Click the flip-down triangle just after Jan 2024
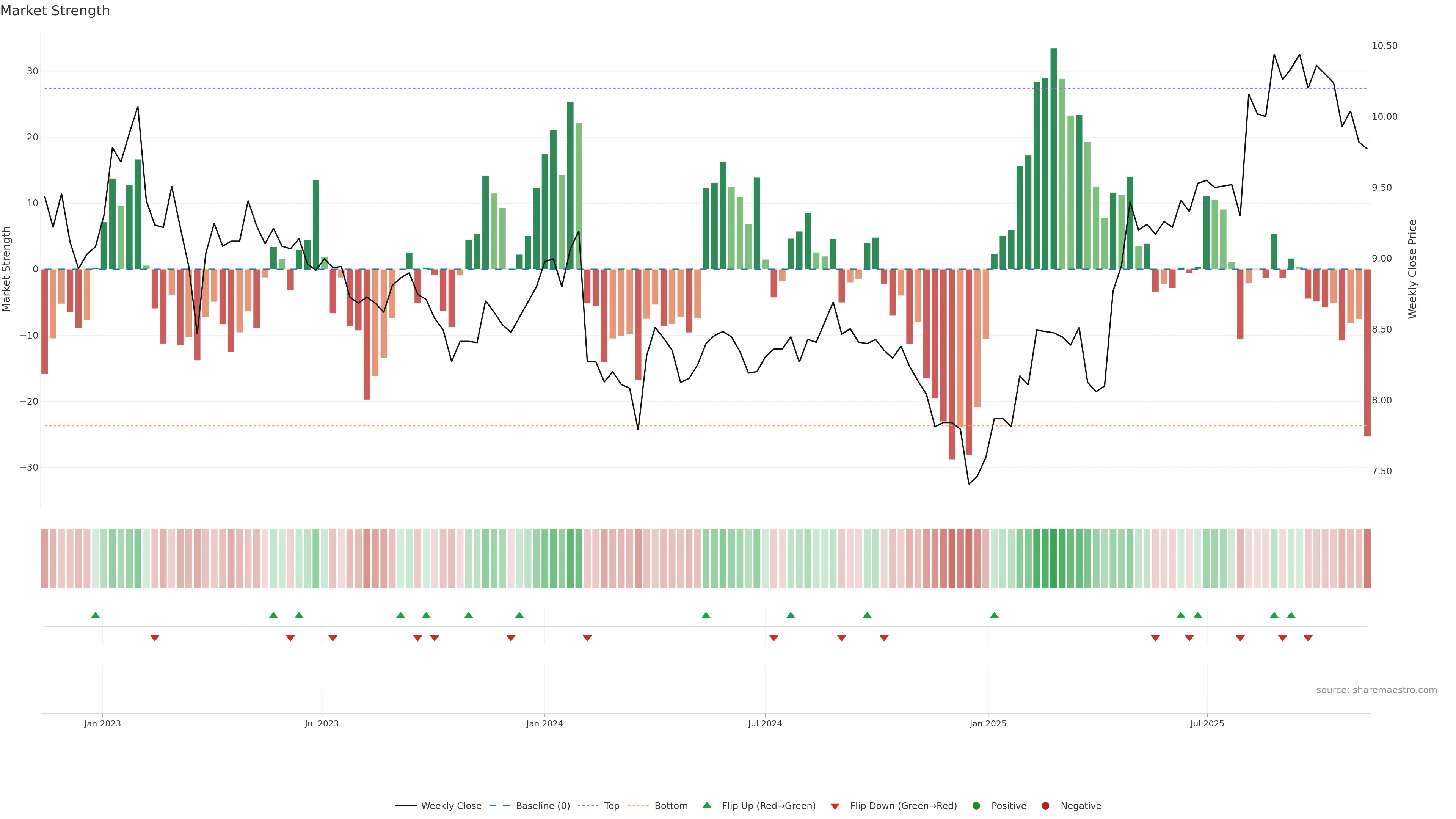1456x819 pixels. click(x=587, y=638)
